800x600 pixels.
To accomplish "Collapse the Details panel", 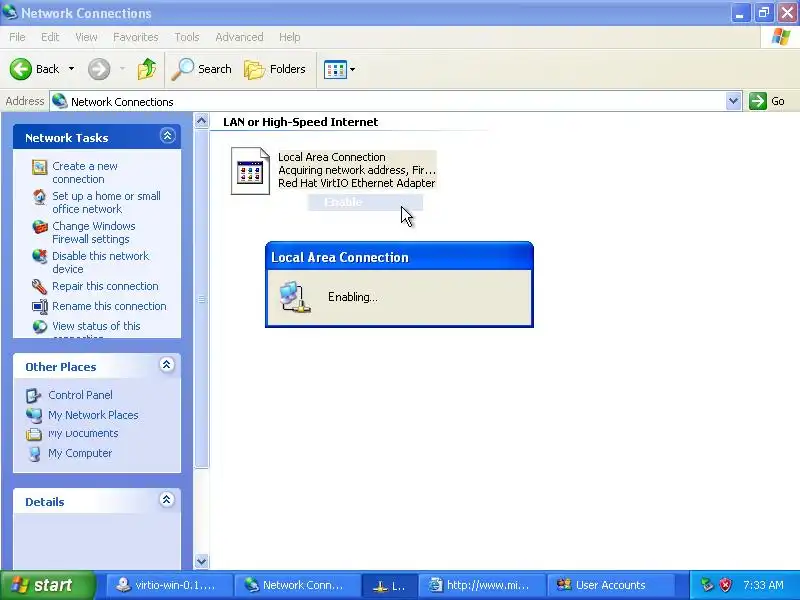I will 166,499.
